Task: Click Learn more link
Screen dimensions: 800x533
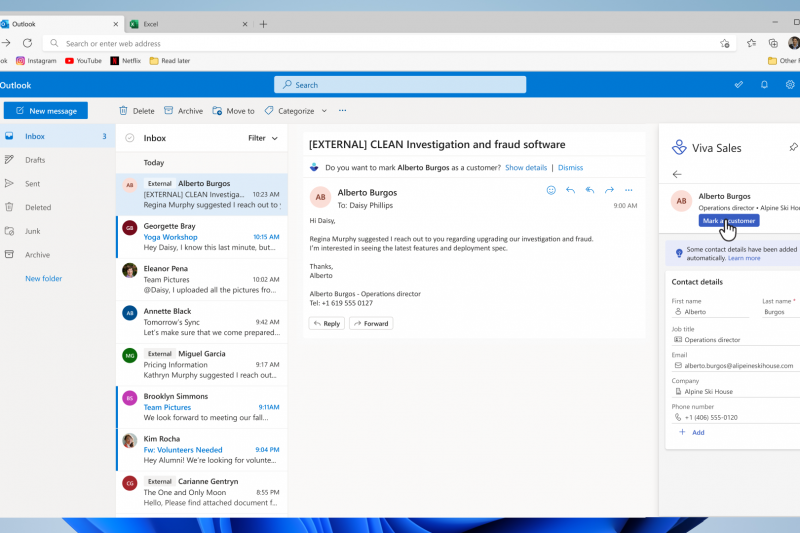Action: [744, 258]
